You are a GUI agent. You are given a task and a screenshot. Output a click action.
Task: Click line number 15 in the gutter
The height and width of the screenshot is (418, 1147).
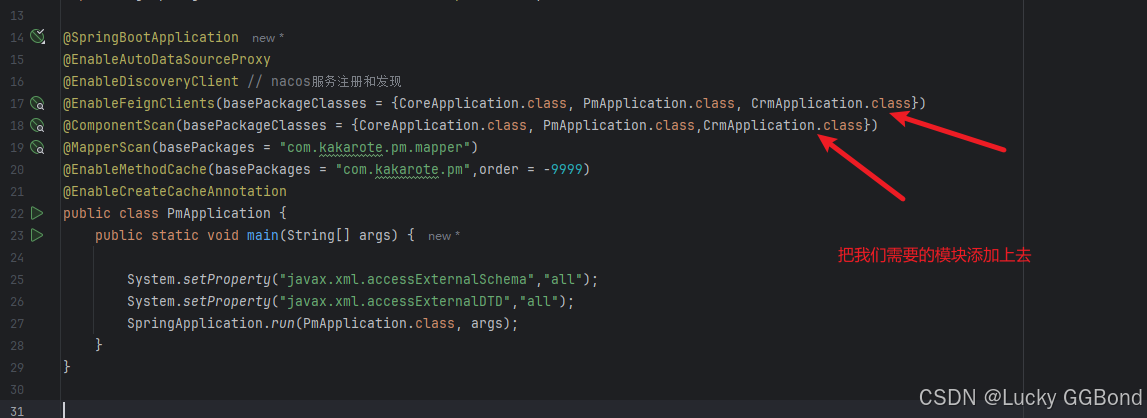[x=18, y=59]
